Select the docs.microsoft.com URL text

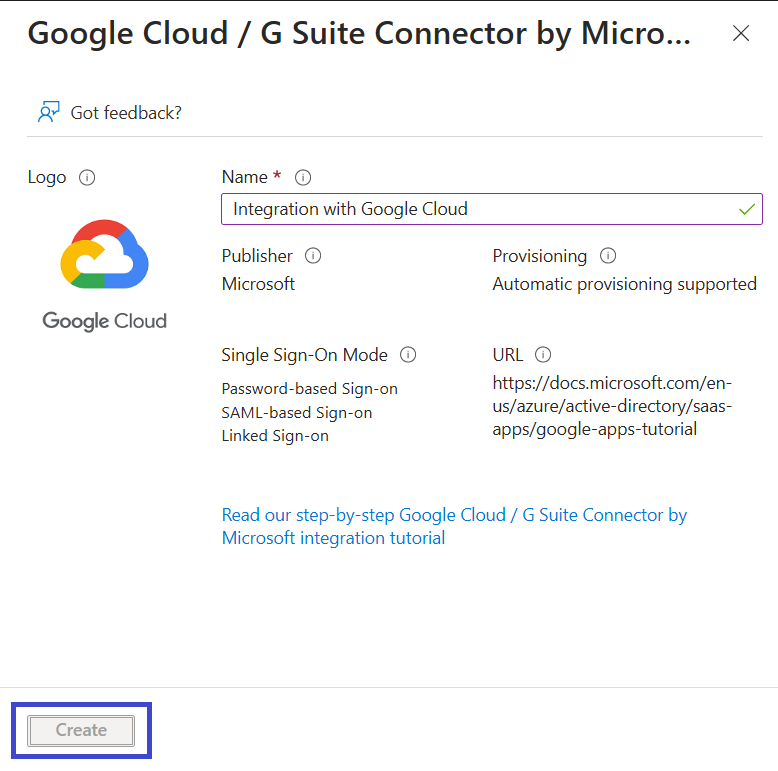pyautogui.click(x=612, y=406)
